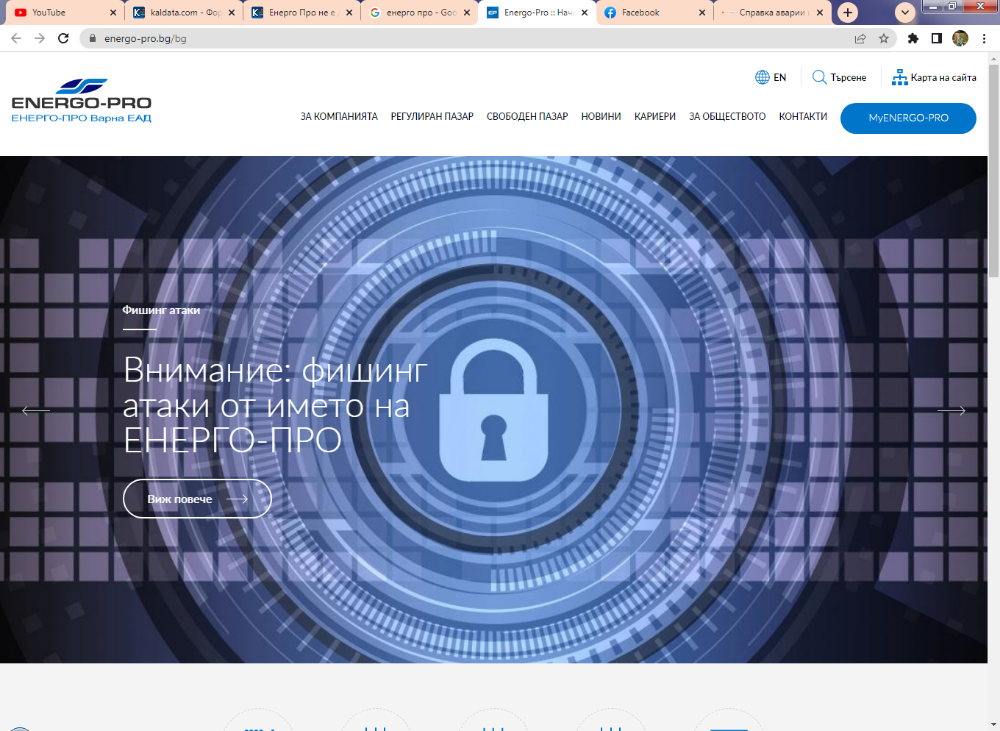Click the phishing warning headline
The height and width of the screenshot is (731, 1000).
pyautogui.click(x=275, y=404)
